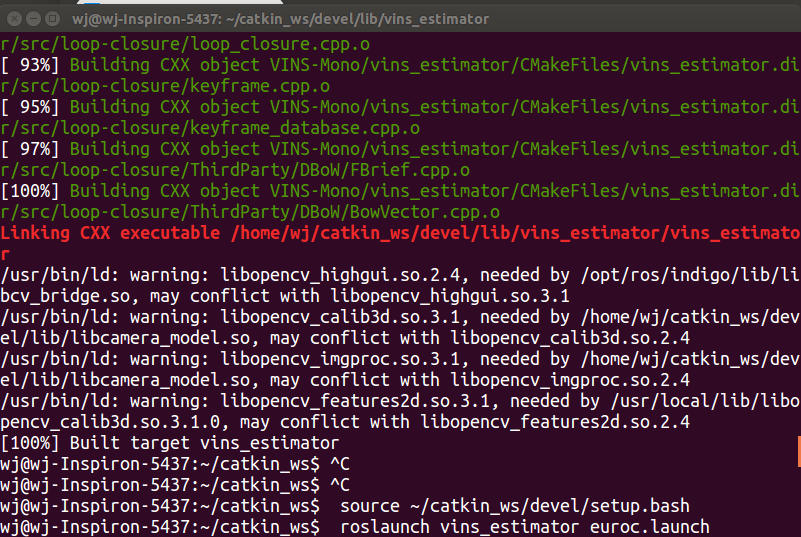Click the 'ThirdParty/DBoW/FBrief.cpp.o' line

coord(235,170)
